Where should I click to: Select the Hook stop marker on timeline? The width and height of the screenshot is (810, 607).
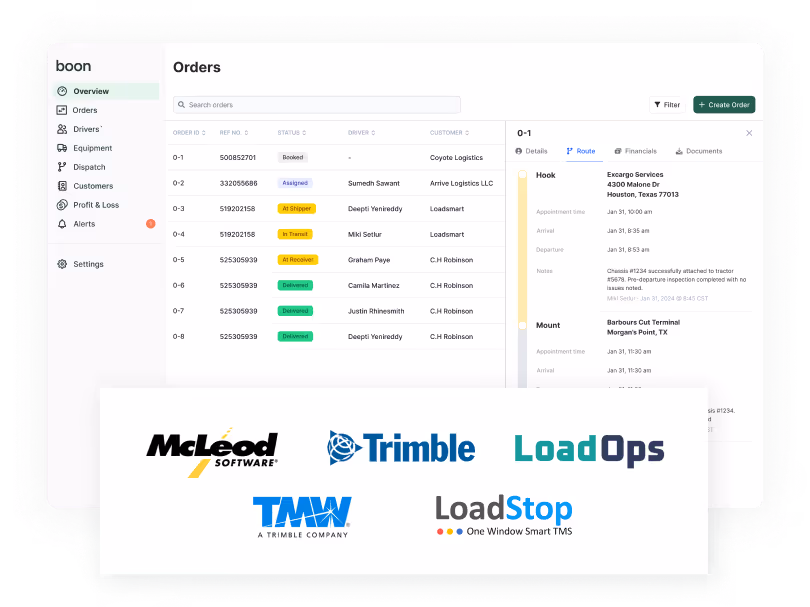point(522,175)
